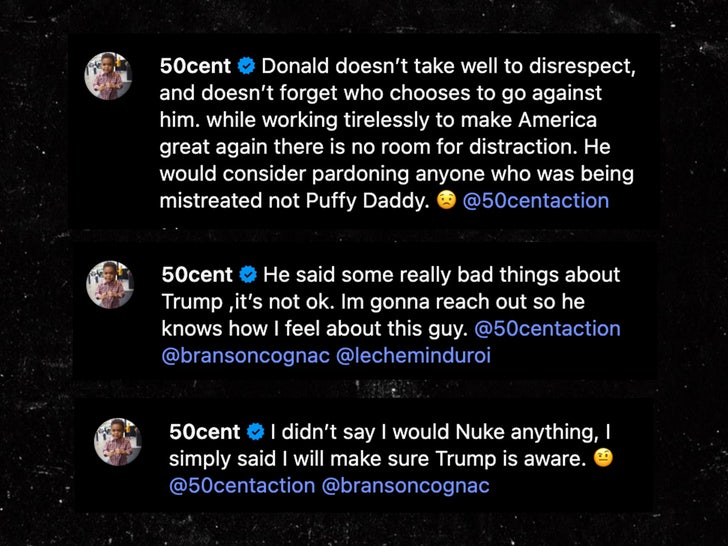728x546 pixels.
Task: Open the profile picture beside the 'really bad things' comment
Action: [110, 284]
